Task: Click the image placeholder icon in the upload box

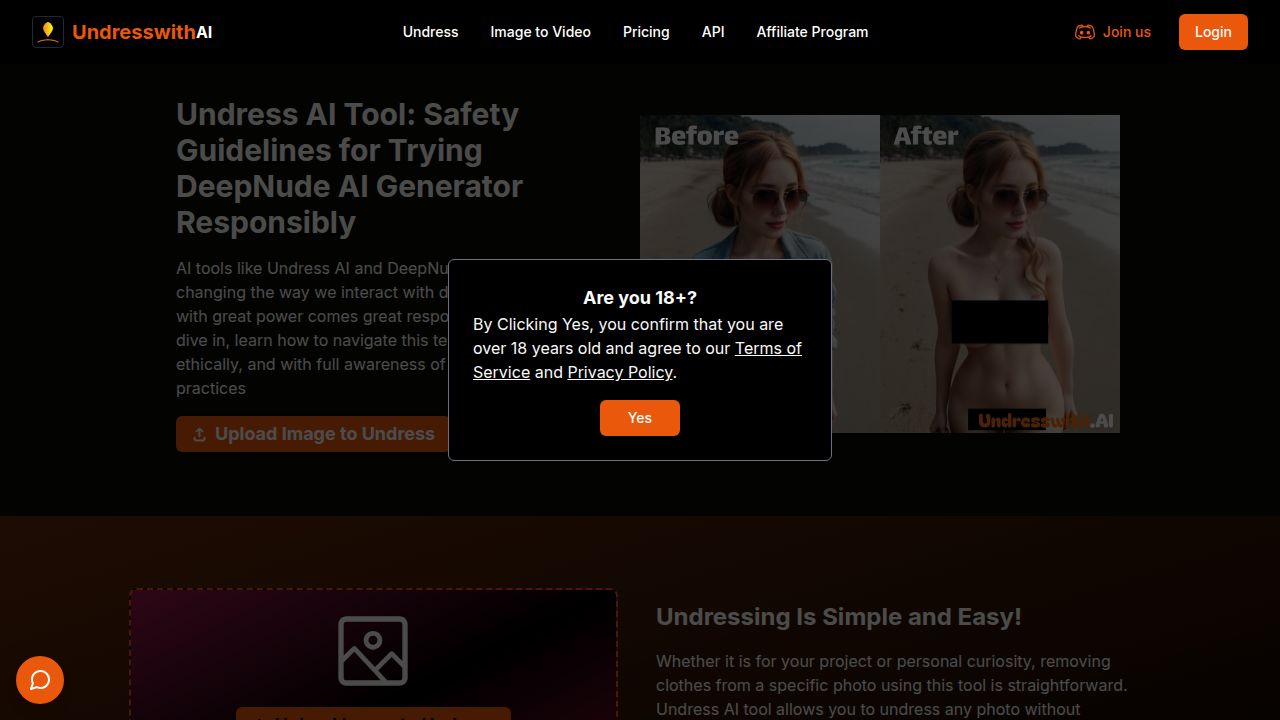Action: (x=373, y=651)
